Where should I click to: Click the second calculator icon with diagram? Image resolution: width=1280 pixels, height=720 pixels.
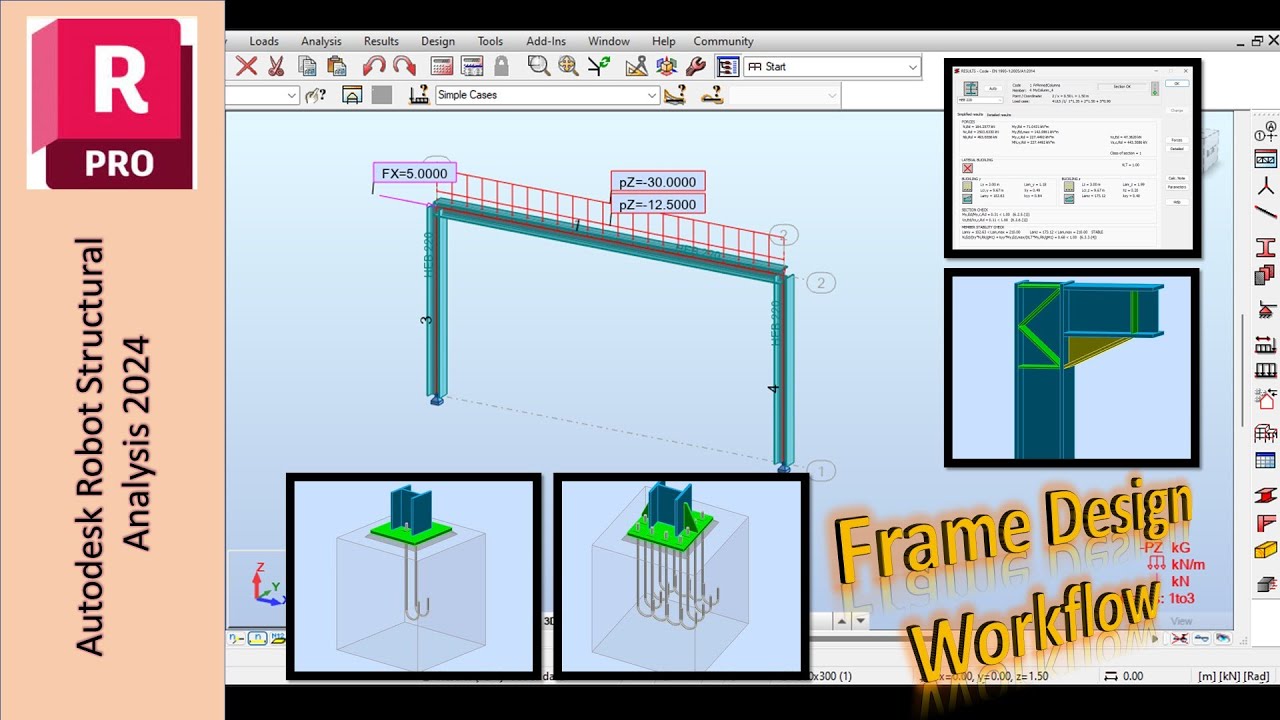click(472, 66)
